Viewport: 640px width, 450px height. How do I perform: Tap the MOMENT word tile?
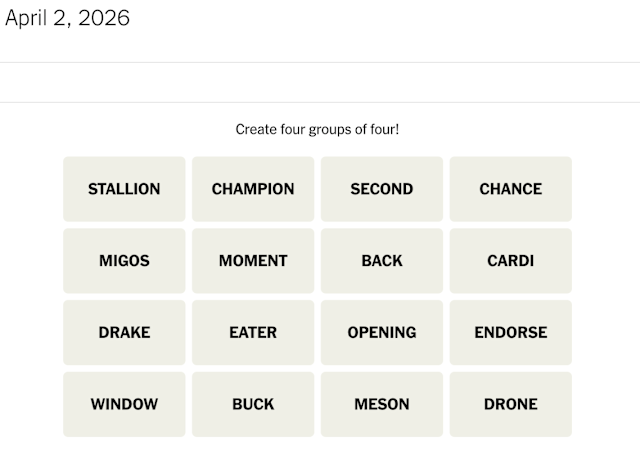coord(253,261)
